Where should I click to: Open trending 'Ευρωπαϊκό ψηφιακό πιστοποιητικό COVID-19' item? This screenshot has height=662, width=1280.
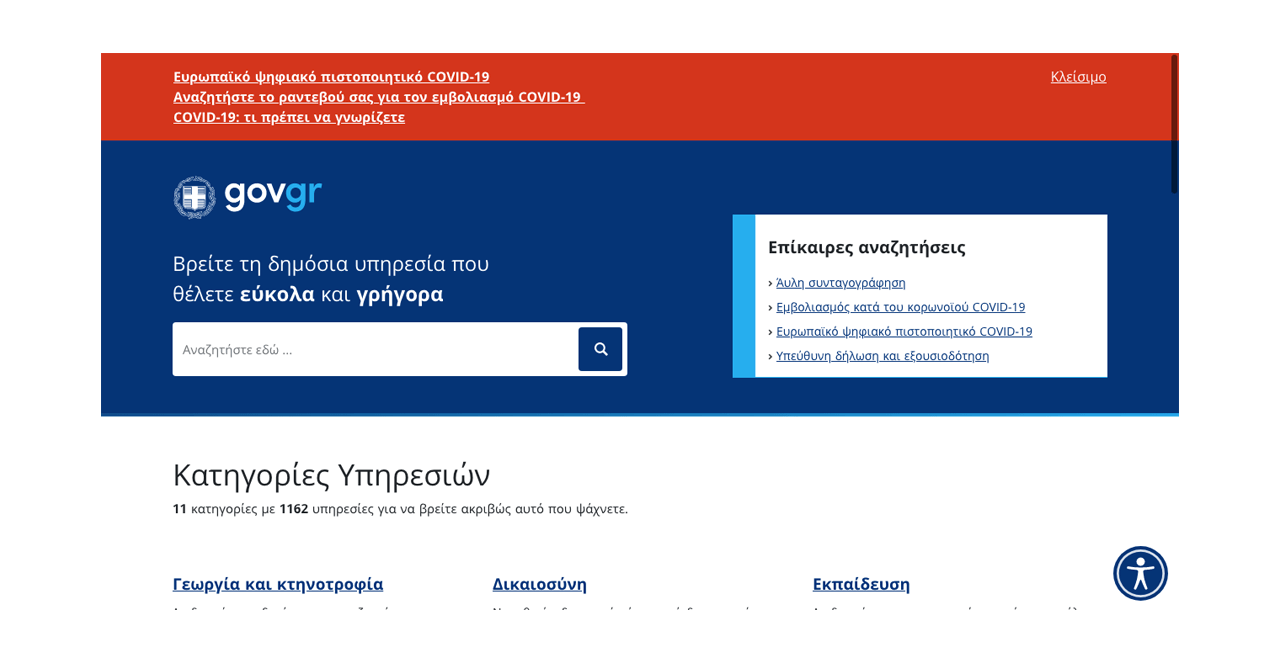pos(904,331)
